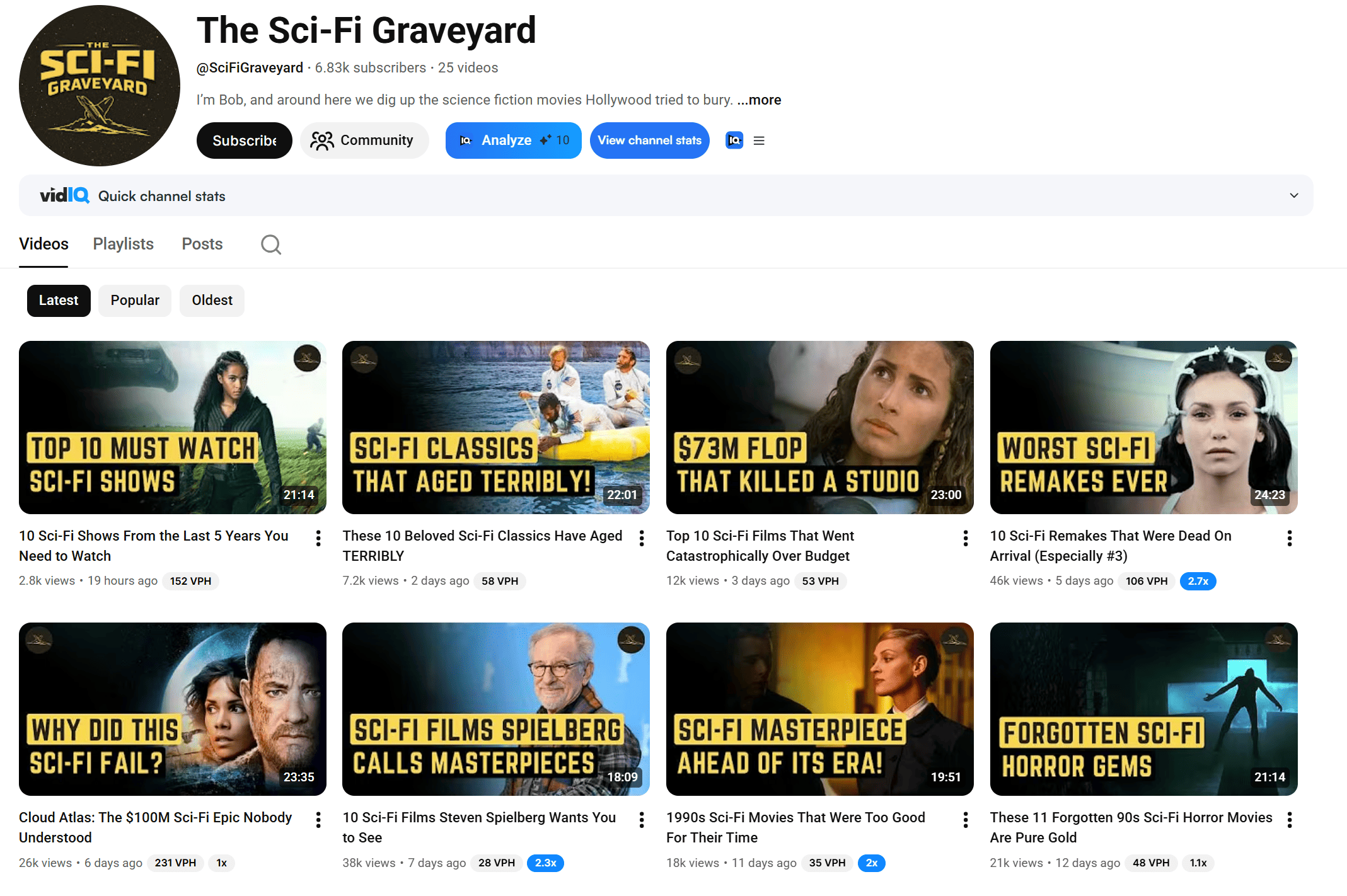
Task: Click Sci-Fi Masterpiece Ahead Of Its Era thumbnail
Action: [820, 709]
